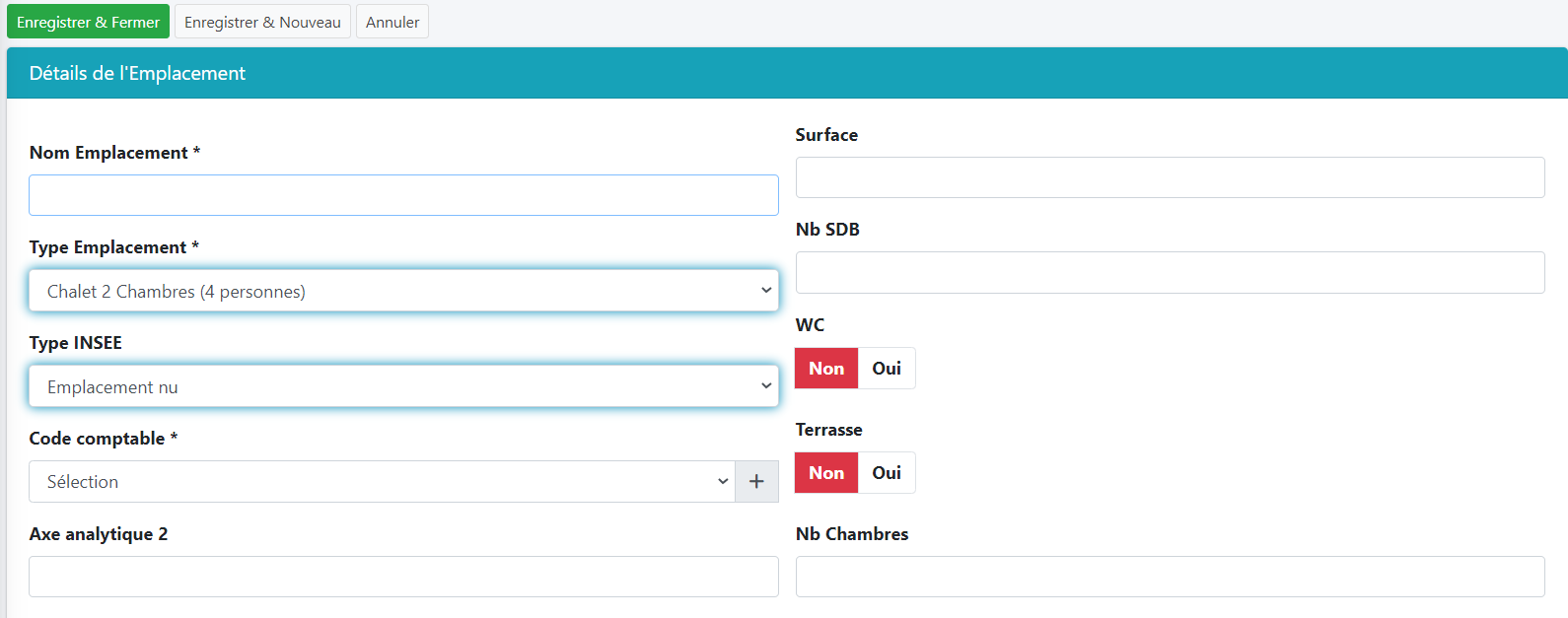This screenshot has height=618, width=1568.
Task: Select the Nb SDB input field
Action: click(x=1170, y=272)
